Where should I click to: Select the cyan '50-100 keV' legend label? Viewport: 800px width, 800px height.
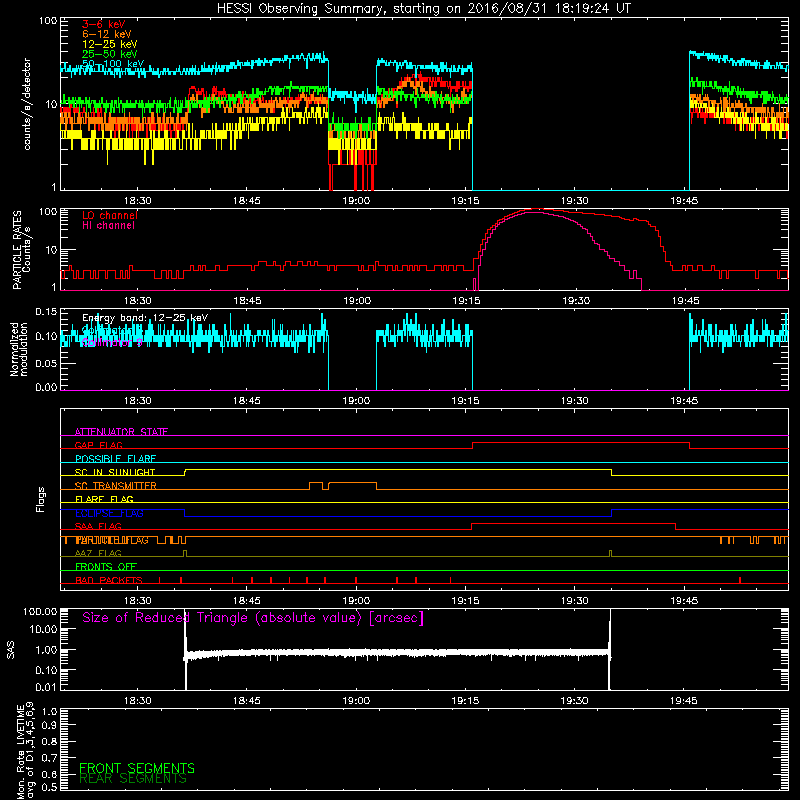tap(113, 64)
